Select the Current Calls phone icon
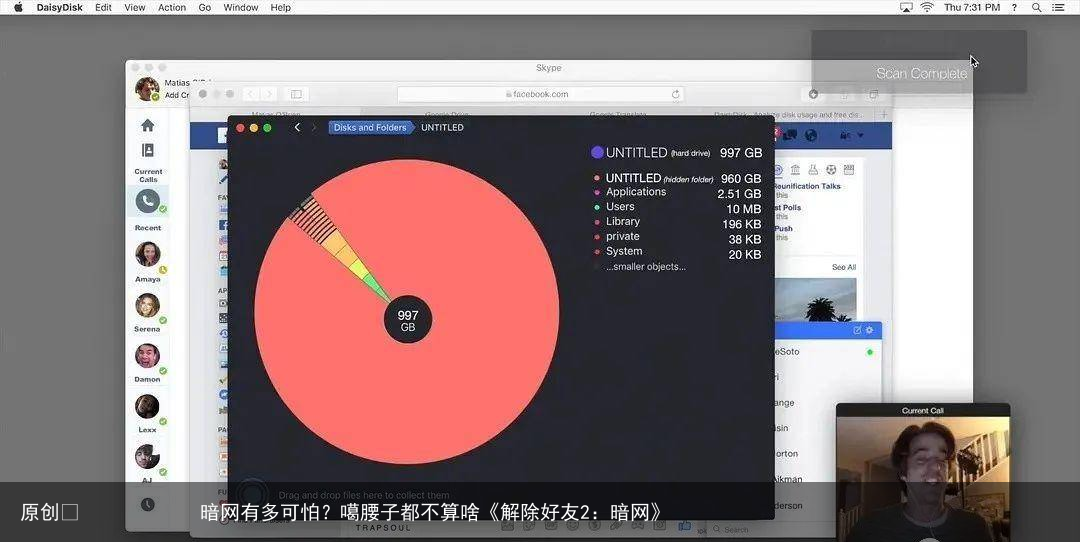Screen dimensions: 1080x542 147,201
